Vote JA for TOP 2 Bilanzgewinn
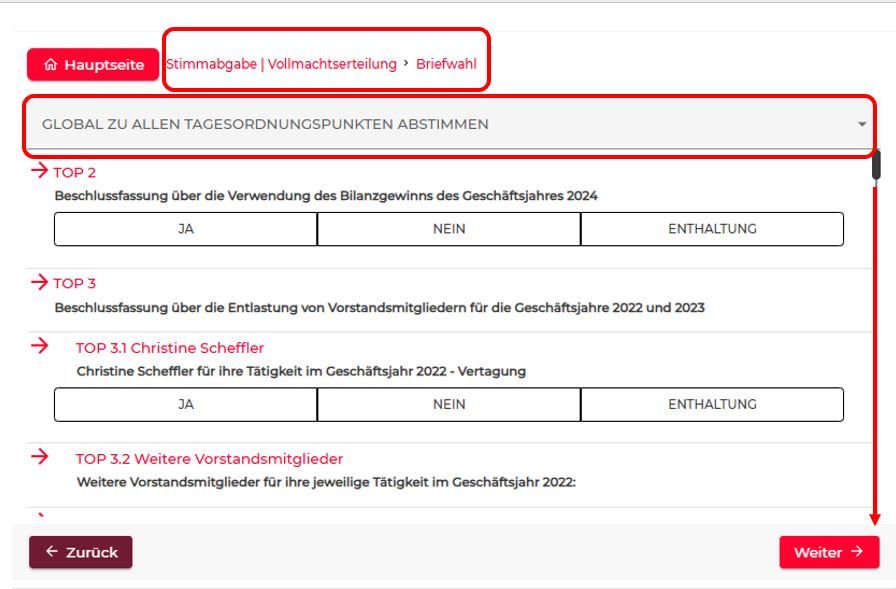This screenshot has height=589, width=896. point(186,229)
